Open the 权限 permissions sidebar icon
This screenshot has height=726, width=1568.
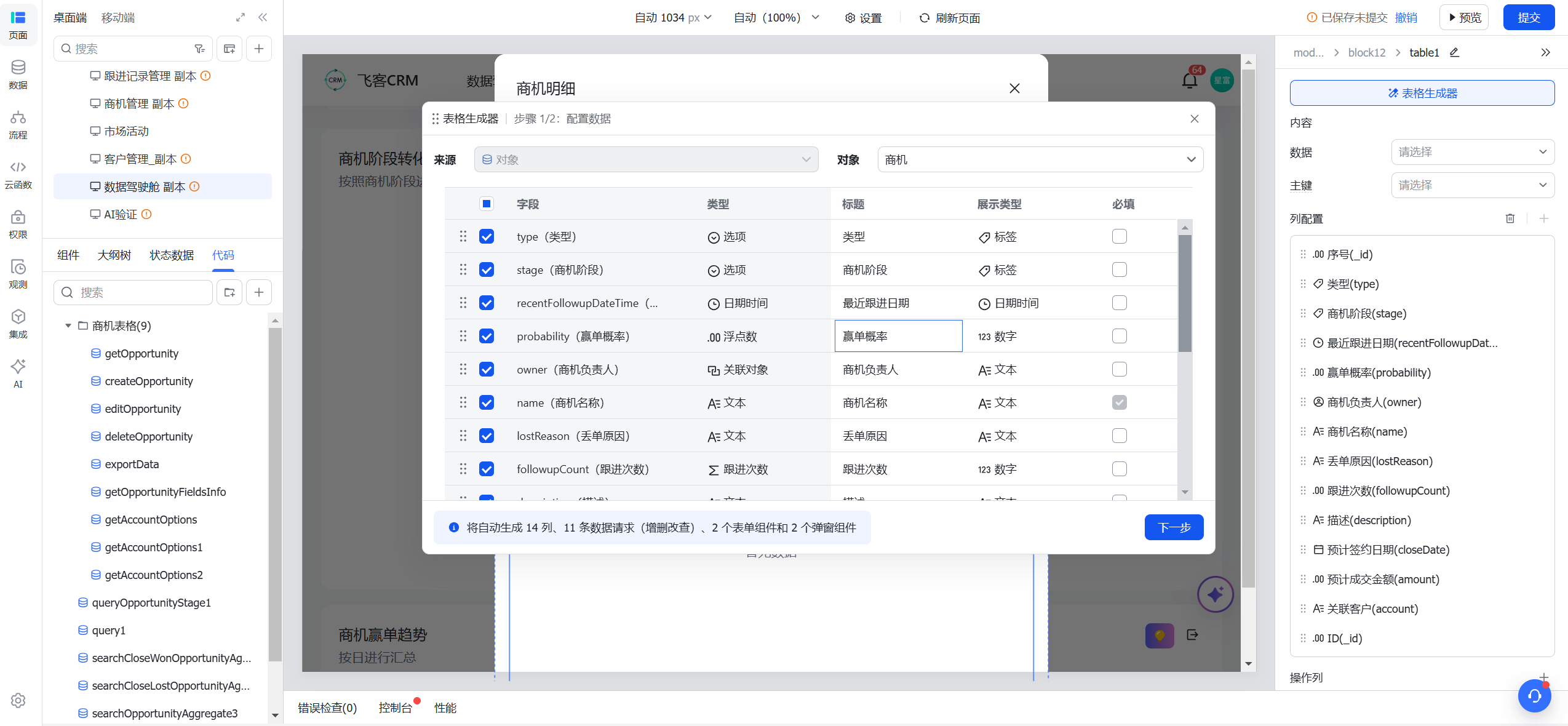[18, 223]
